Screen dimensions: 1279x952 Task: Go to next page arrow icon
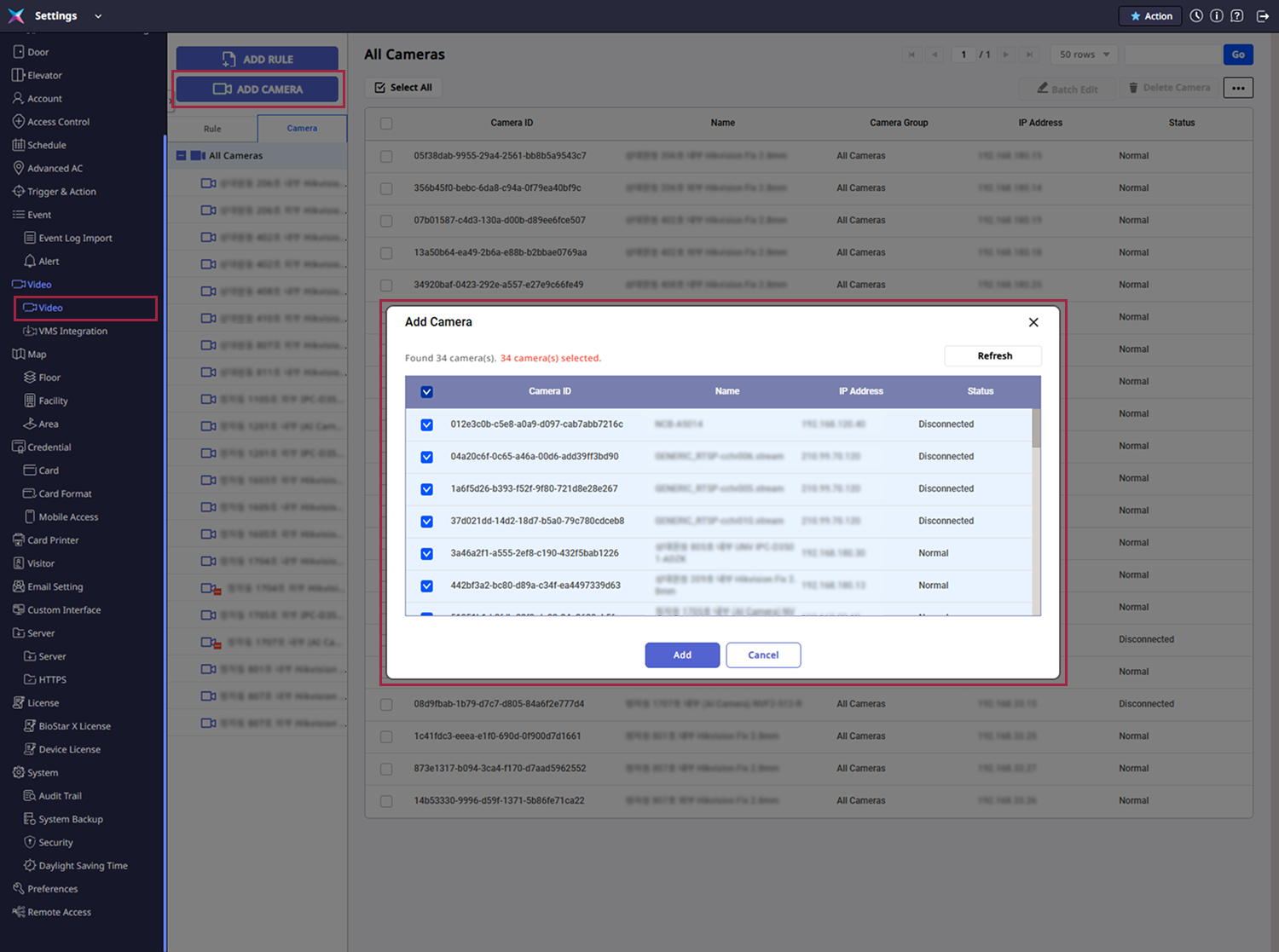pos(1006,55)
